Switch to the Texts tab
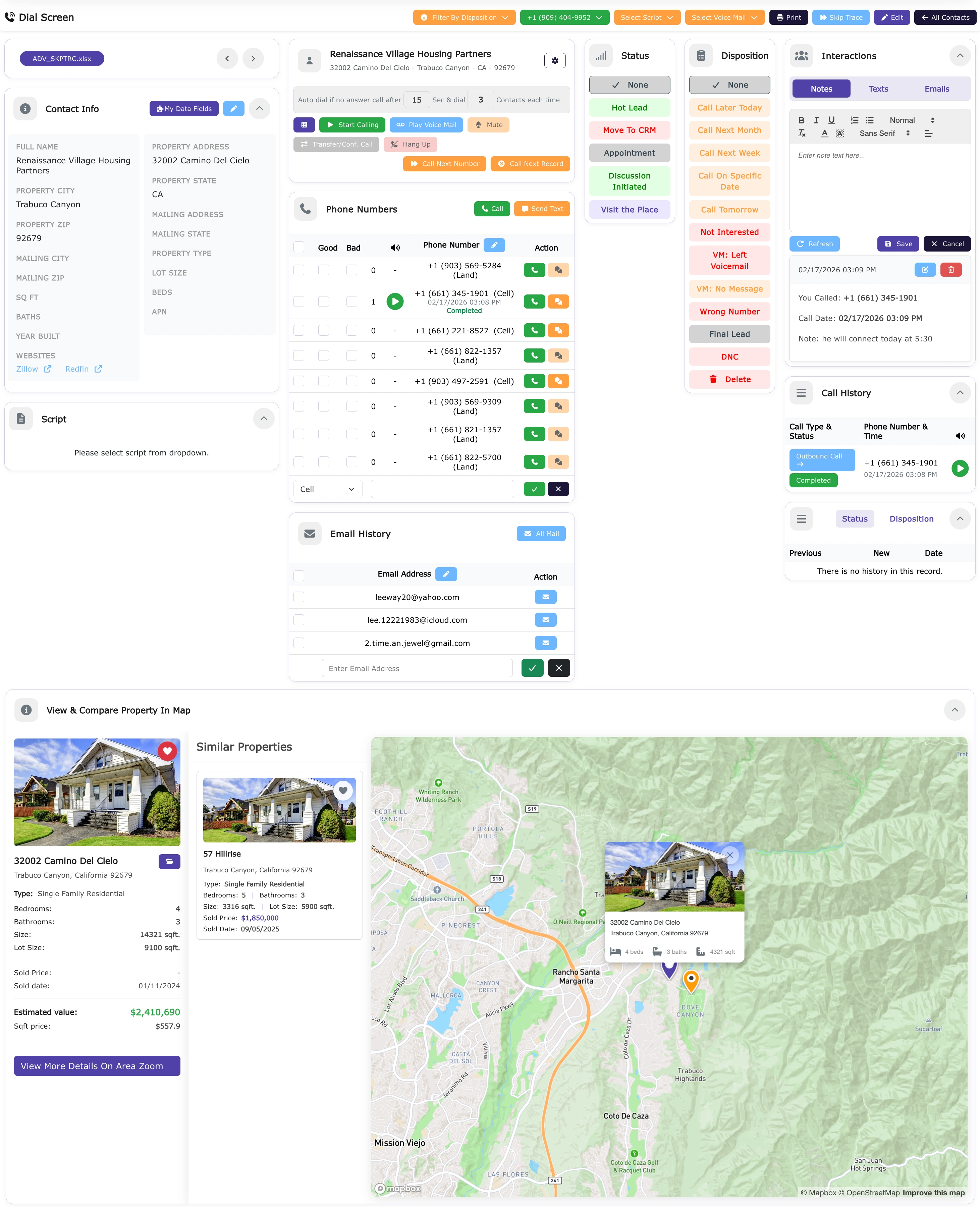The height and width of the screenshot is (1207, 980). (x=878, y=89)
